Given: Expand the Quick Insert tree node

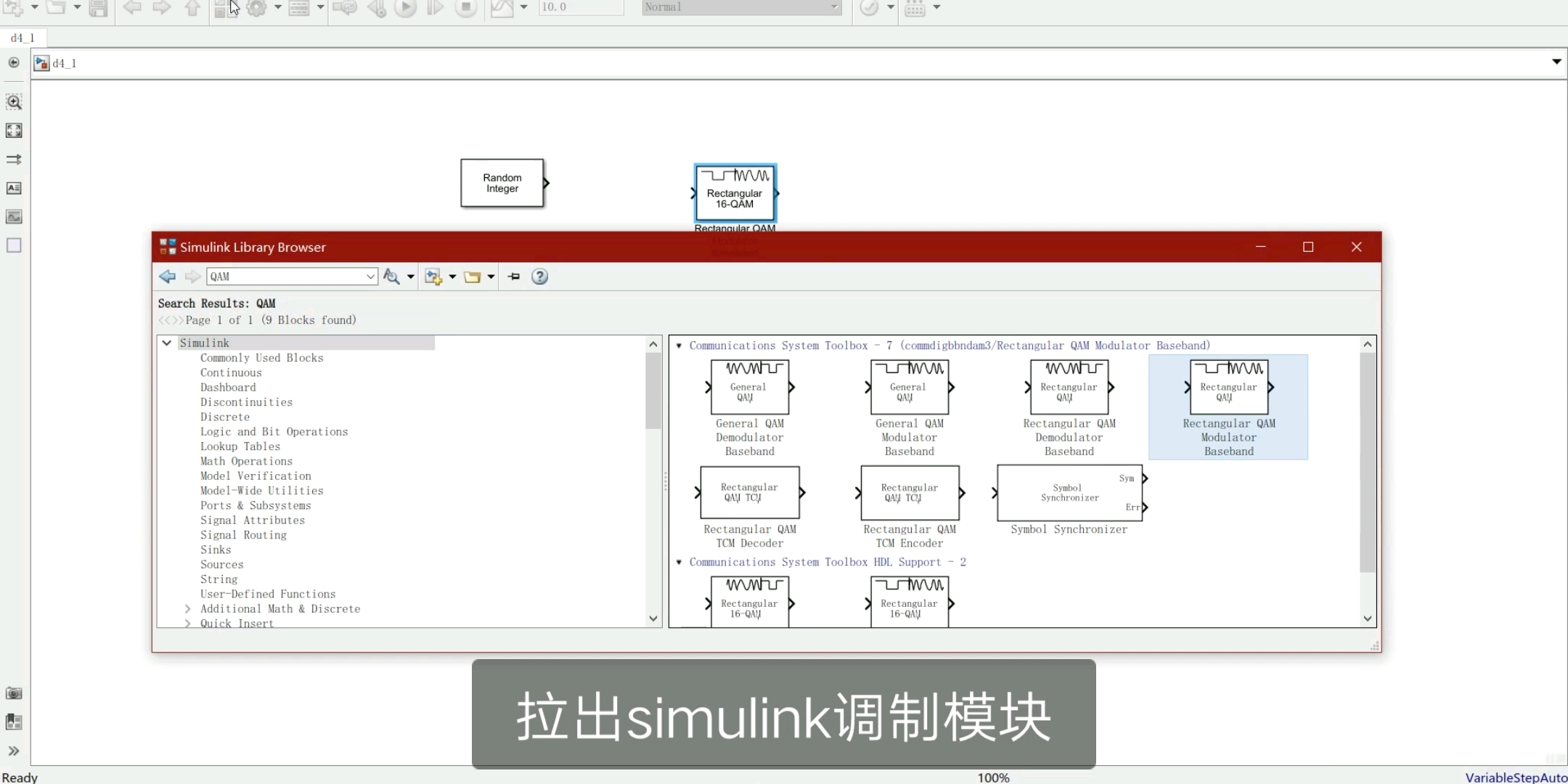Looking at the screenshot, I should (x=188, y=624).
